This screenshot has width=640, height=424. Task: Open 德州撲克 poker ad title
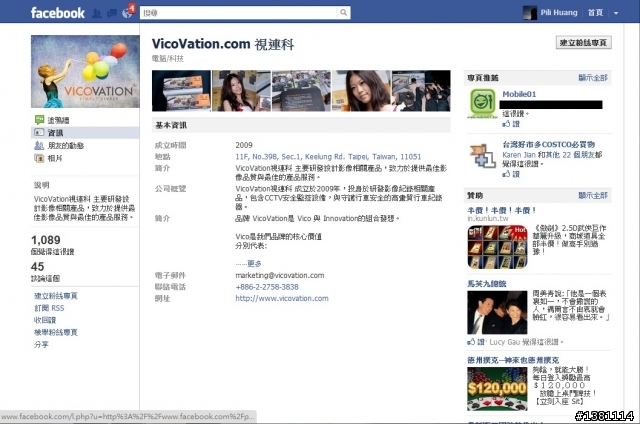click(x=513, y=360)
